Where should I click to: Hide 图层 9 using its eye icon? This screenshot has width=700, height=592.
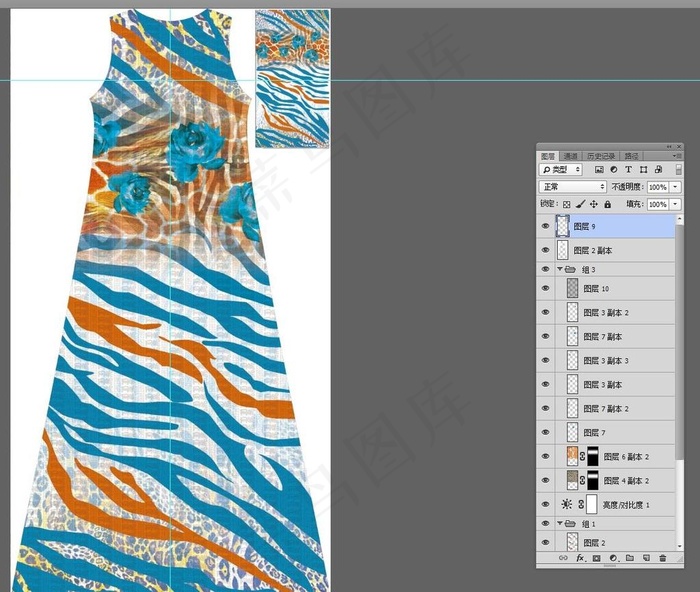546,226
